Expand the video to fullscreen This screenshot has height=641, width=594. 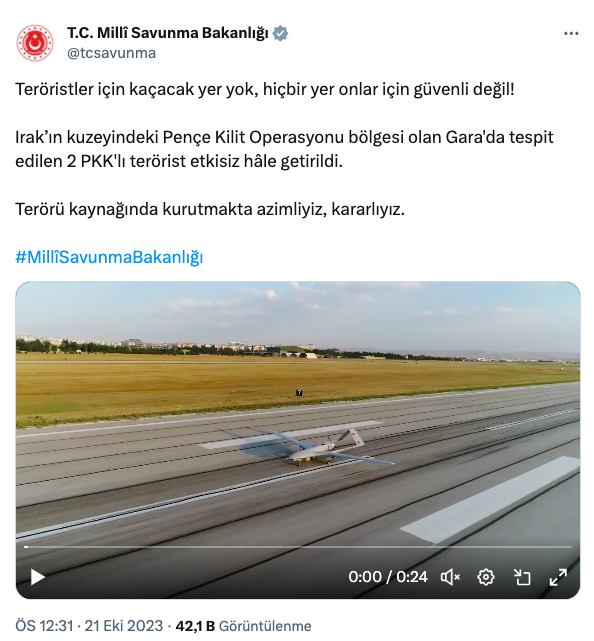click(x=558, y=577)
